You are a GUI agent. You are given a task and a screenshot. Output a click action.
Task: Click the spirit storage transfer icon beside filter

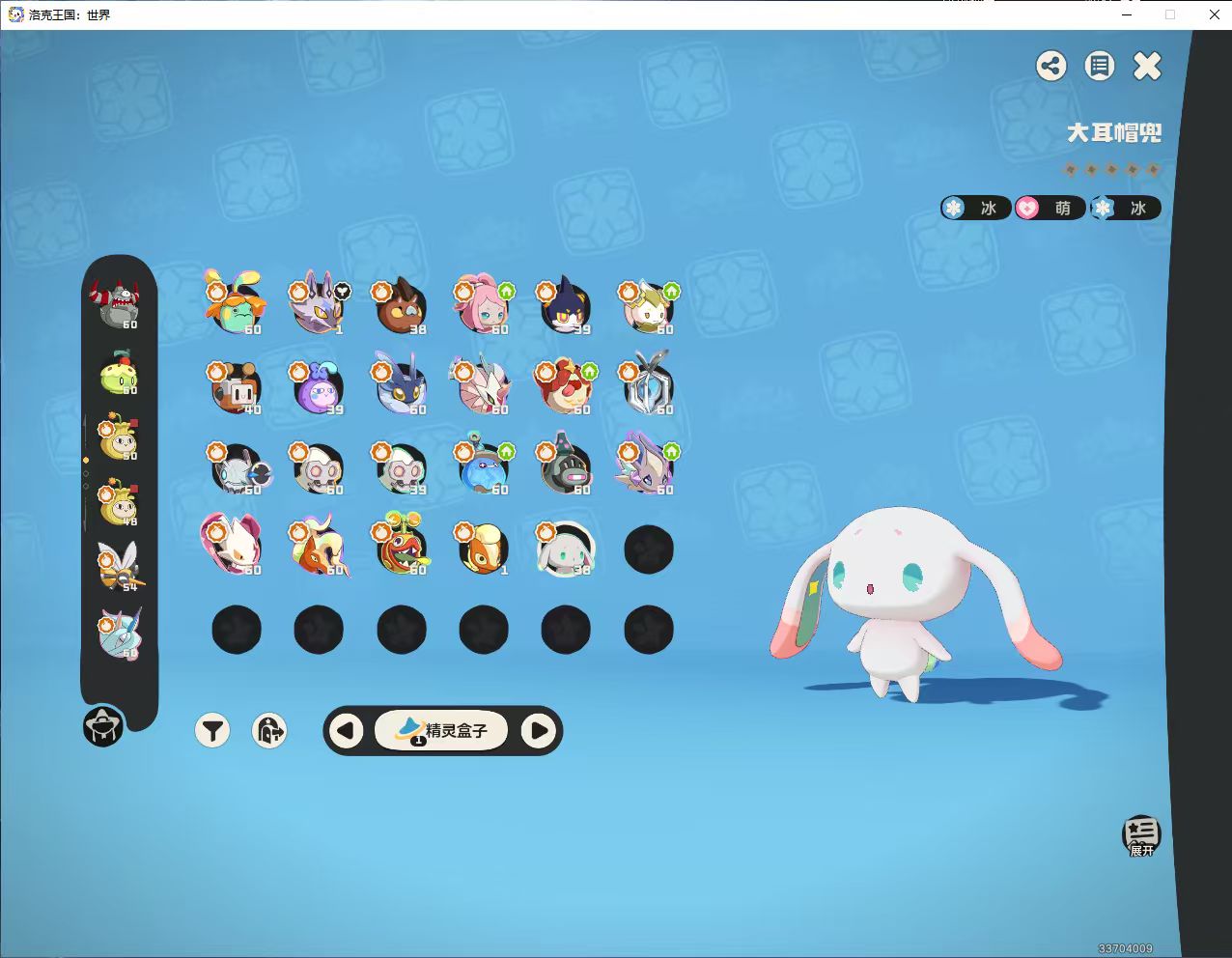point(269,731)
